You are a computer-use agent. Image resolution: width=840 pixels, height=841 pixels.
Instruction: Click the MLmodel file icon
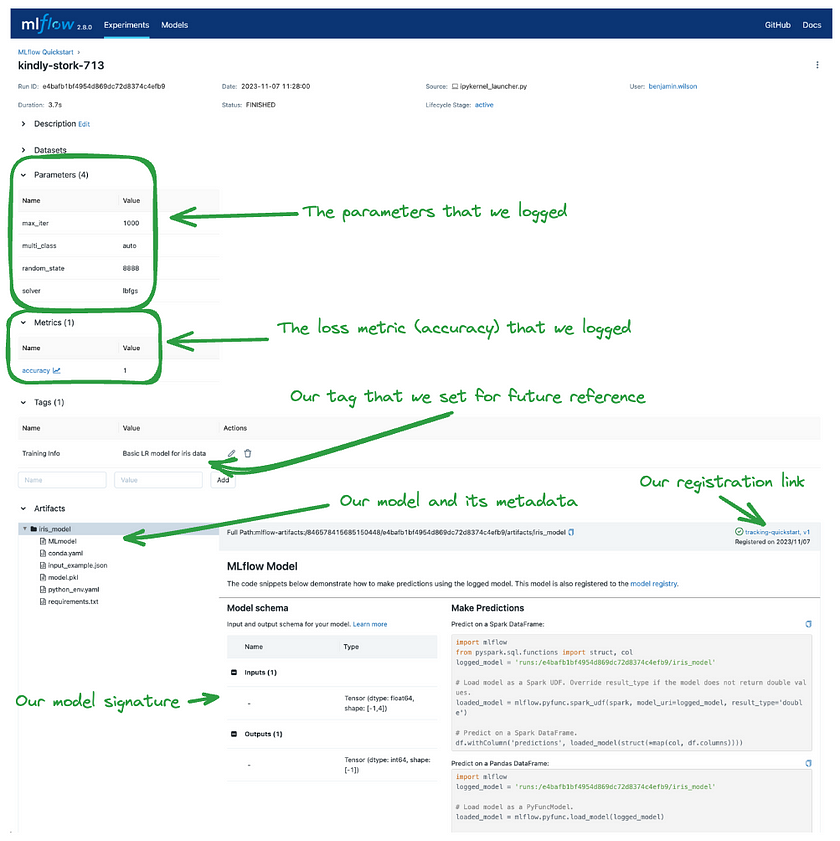(43, 541)
